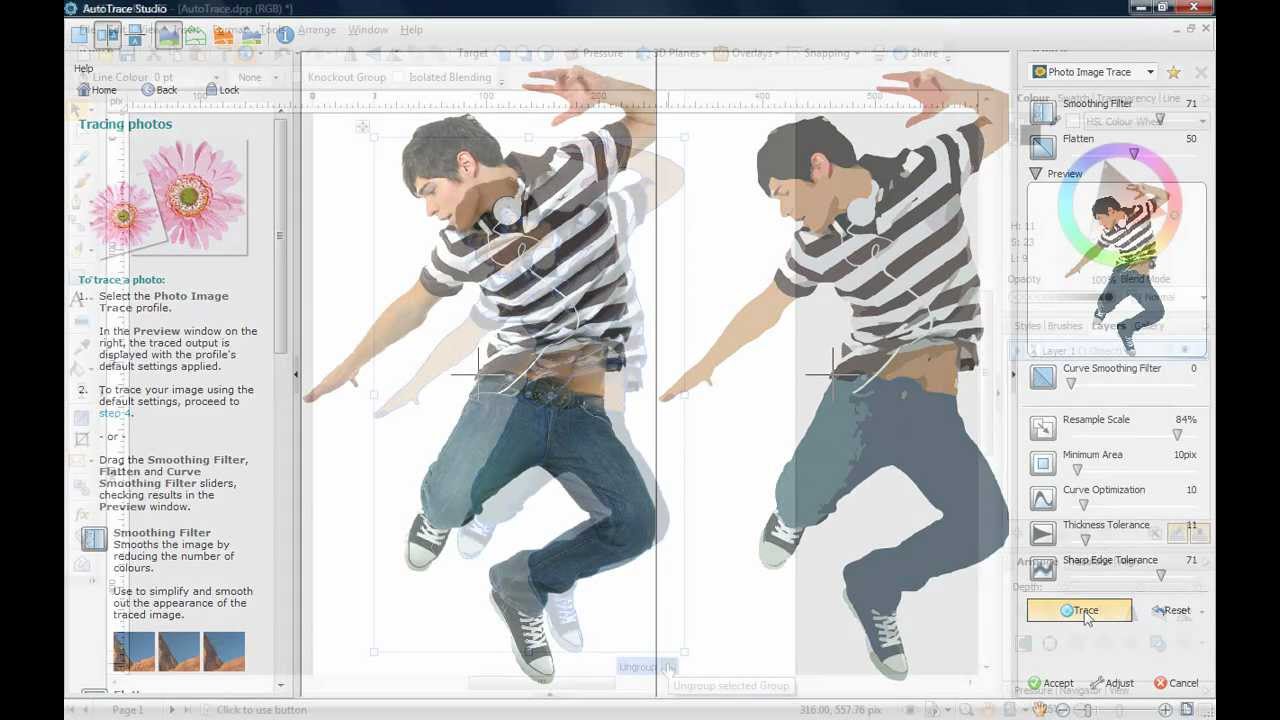Click the Resample Scale icon
This screenshot has width=1280, height=720.
(x=1043, y=428)
